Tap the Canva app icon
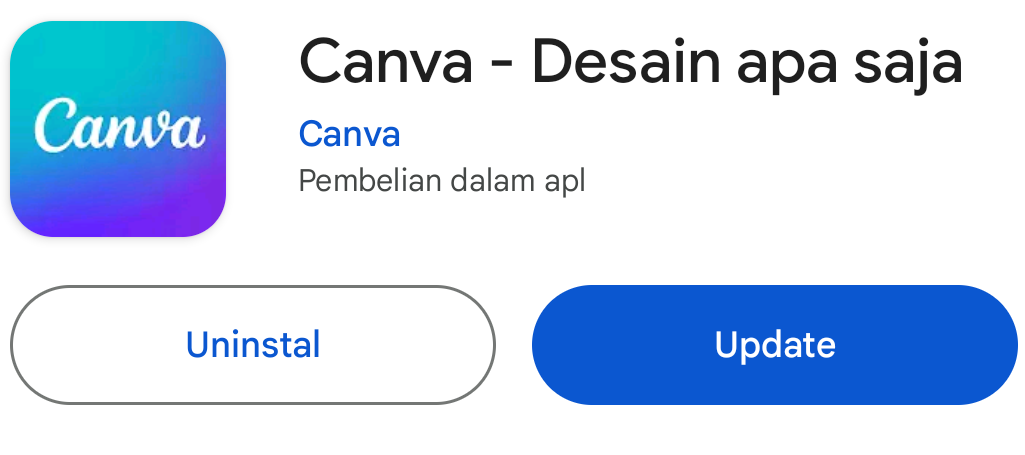 coord(118,129)
